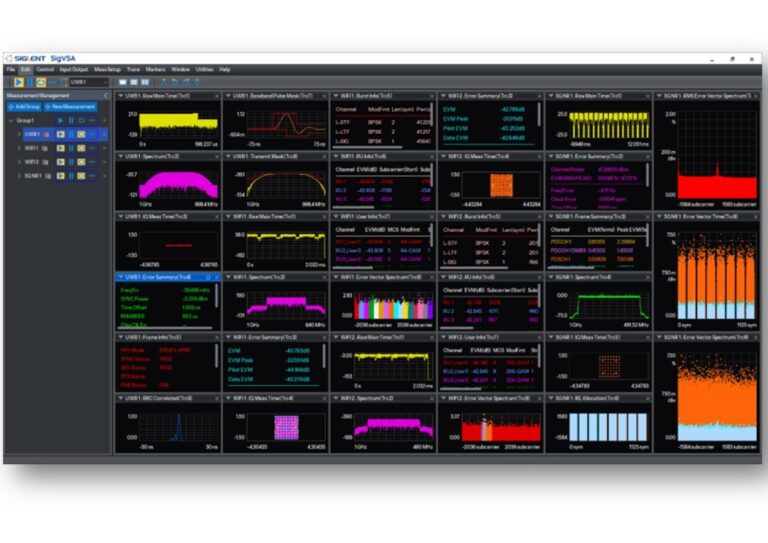The image size is (768, 543).
Task: Maximize the UWB1 Error Summary trace panel
Action: click(208, 277)
